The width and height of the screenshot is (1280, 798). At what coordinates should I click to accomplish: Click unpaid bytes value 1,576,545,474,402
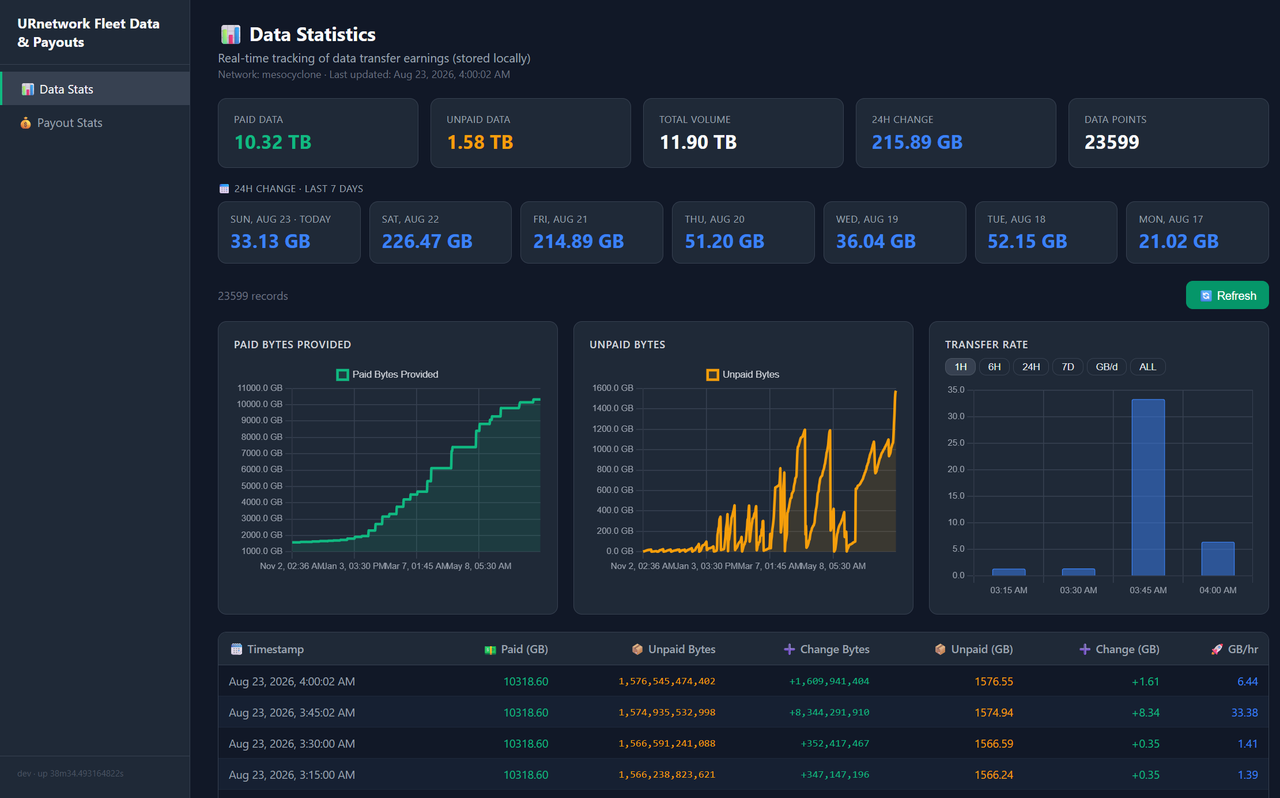[667, 681]
